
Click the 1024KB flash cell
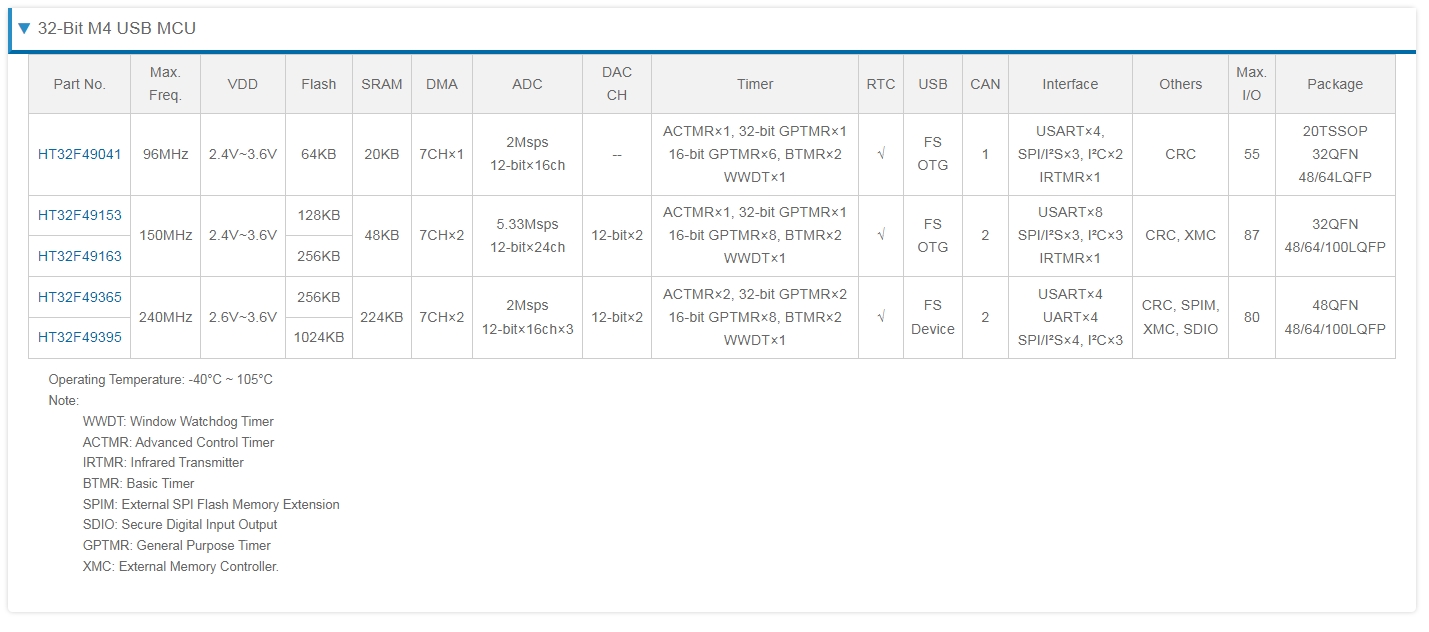coord(319,337)
